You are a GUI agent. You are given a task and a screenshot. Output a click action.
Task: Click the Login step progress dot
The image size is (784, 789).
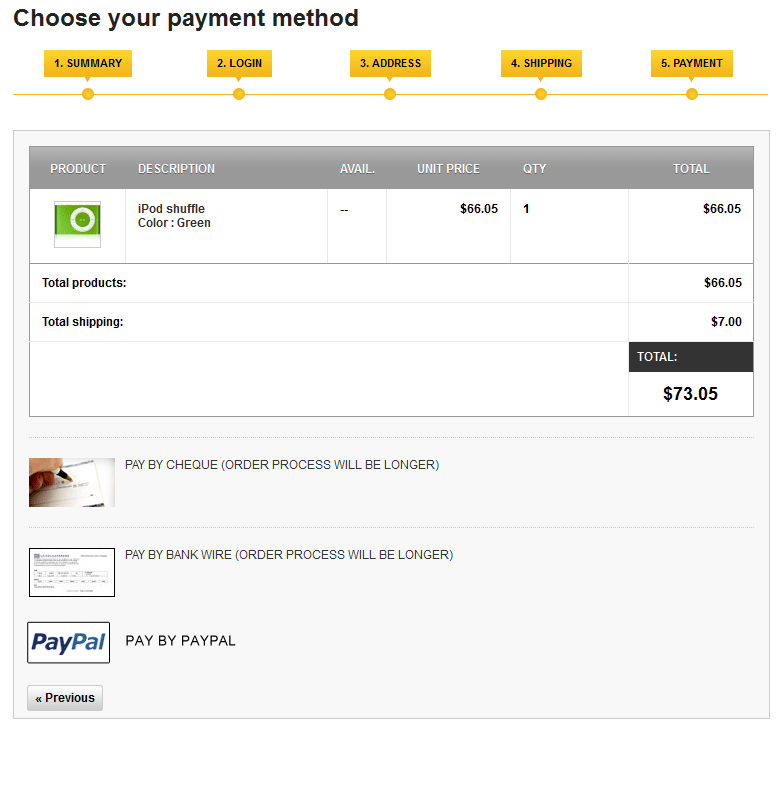tap(239, 94)
